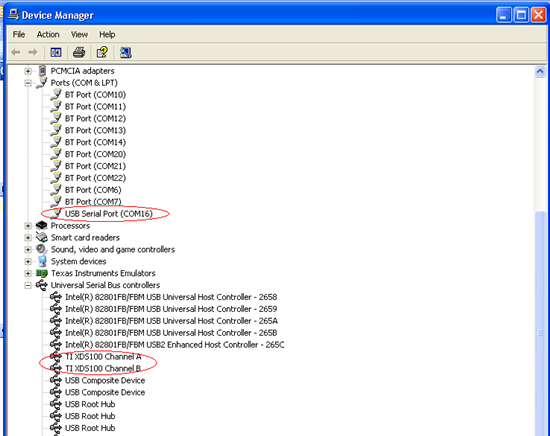
Task: Click the Print toolbar icon
Action: click(x=79, y=53)
